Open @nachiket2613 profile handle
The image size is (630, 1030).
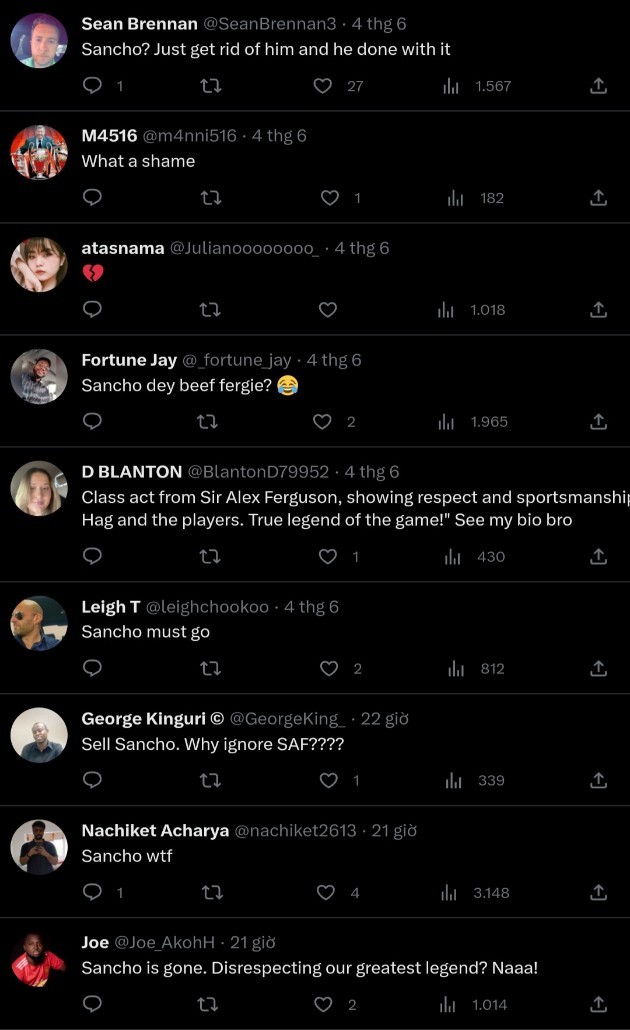coord(297,831)
